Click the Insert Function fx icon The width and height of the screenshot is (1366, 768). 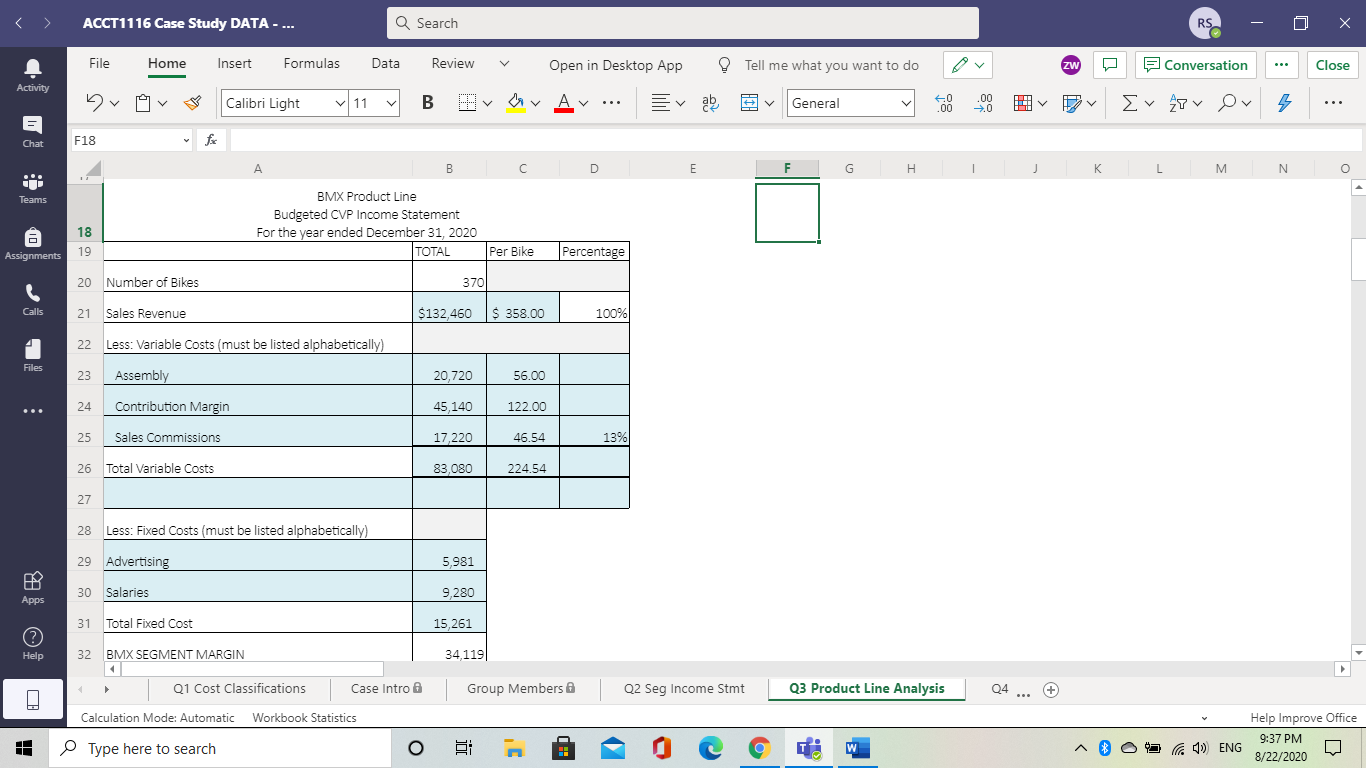point(210,139)
